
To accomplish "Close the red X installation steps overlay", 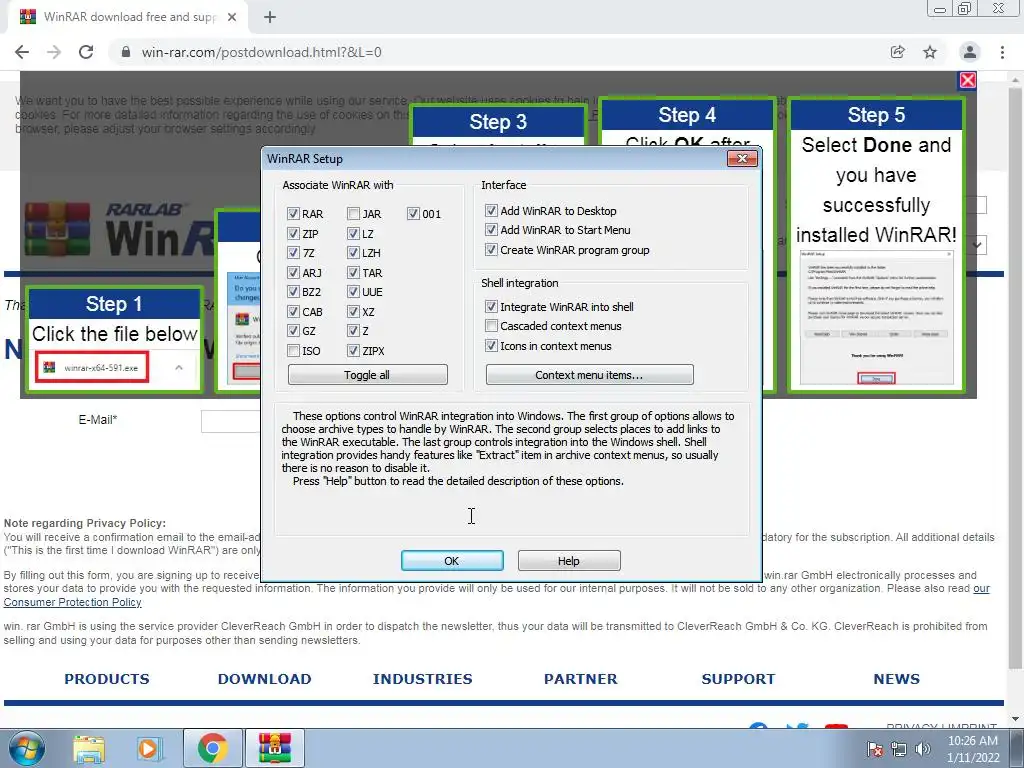I will pos(967,80).
